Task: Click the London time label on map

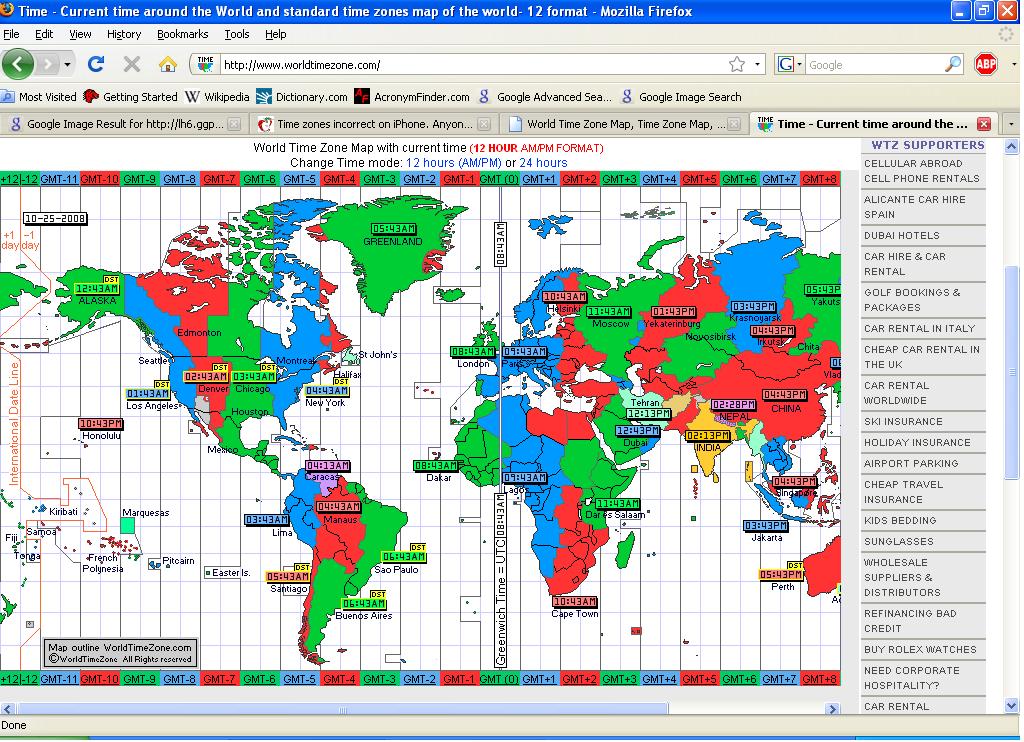Action: [473, 351]
